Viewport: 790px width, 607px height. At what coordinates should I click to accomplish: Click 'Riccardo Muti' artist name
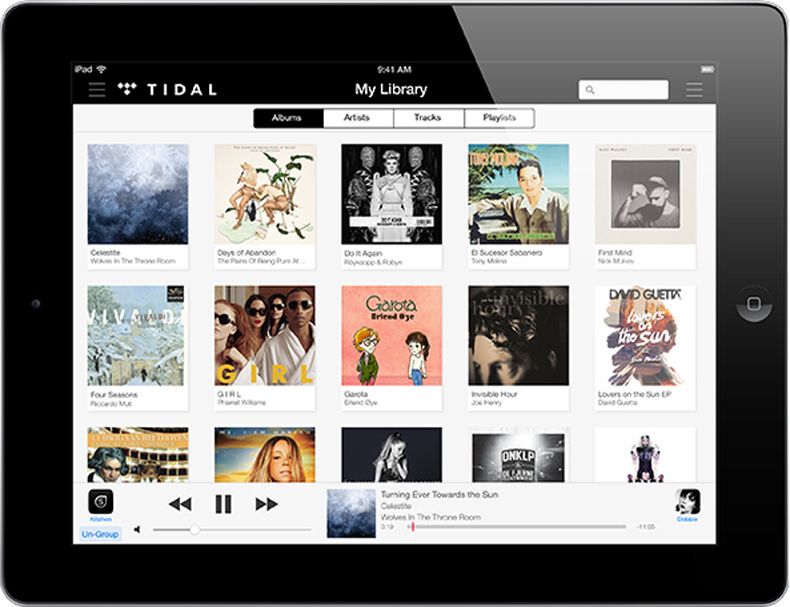(x=111, y=403)
